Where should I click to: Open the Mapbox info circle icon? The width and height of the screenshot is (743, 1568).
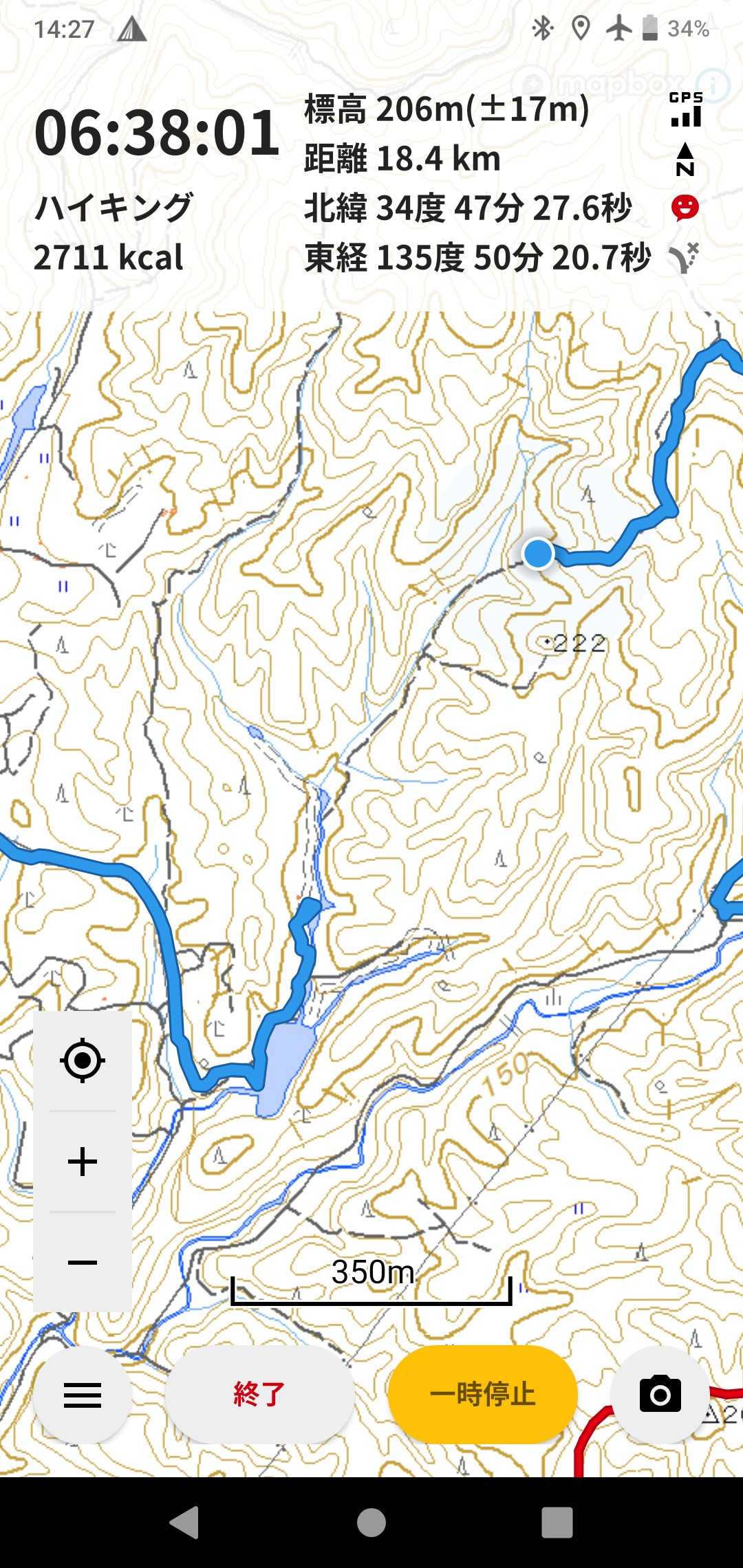coord(713,85)
